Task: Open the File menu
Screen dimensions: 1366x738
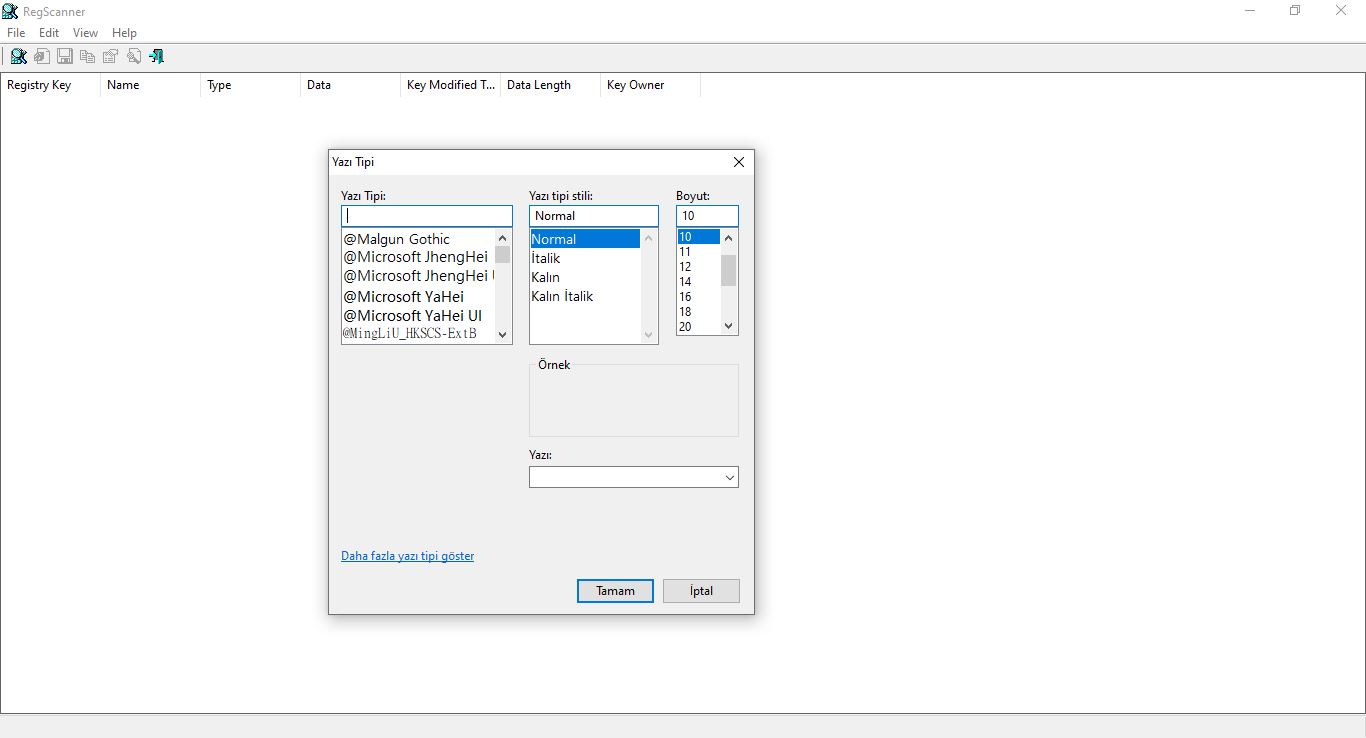Action: coord(16,33)
